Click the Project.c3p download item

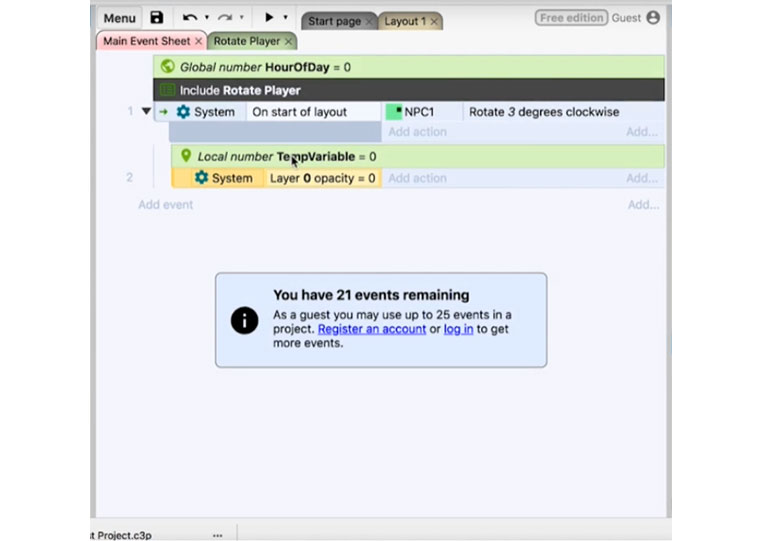point(122,535)
